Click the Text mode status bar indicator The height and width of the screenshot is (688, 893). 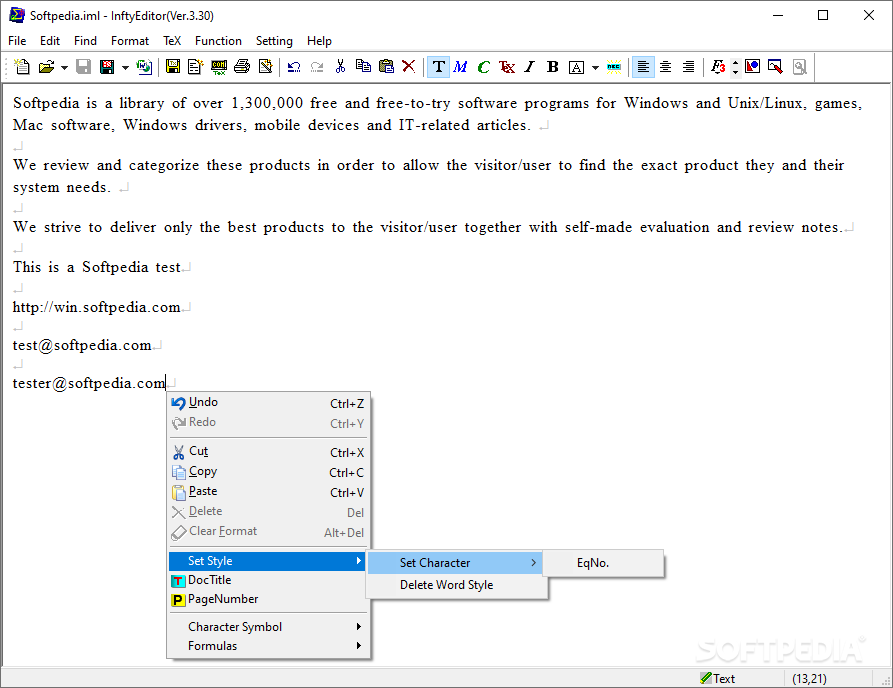coord(718,678)
